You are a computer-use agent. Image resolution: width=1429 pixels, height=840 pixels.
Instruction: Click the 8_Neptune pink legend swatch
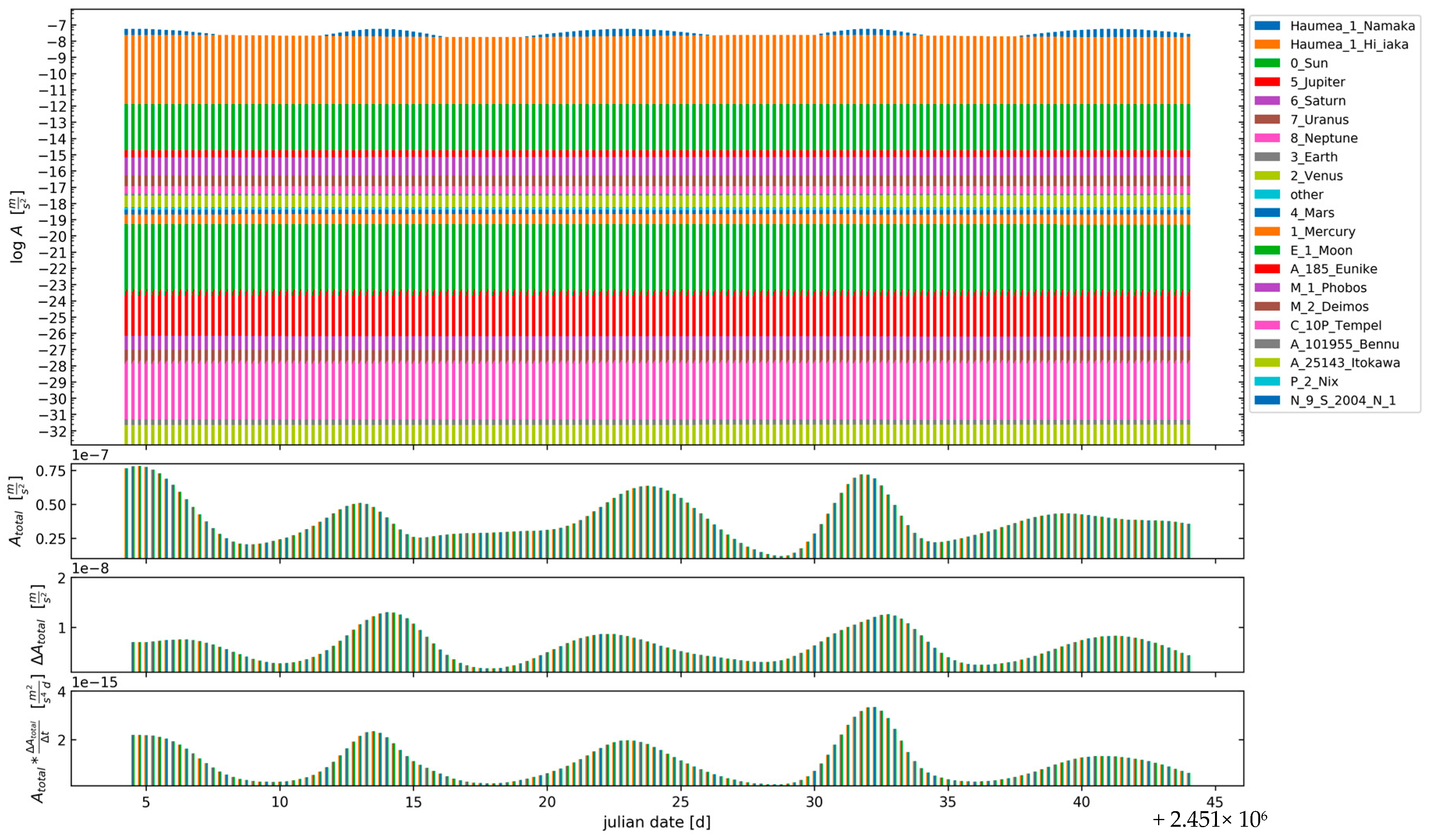point(1267,138)
